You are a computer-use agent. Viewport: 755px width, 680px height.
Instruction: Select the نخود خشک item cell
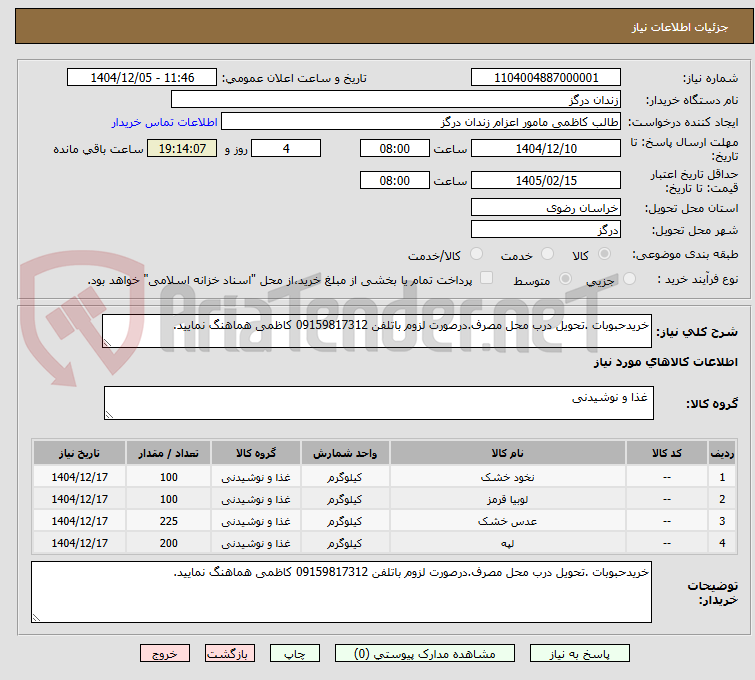[x=508, y=477]
